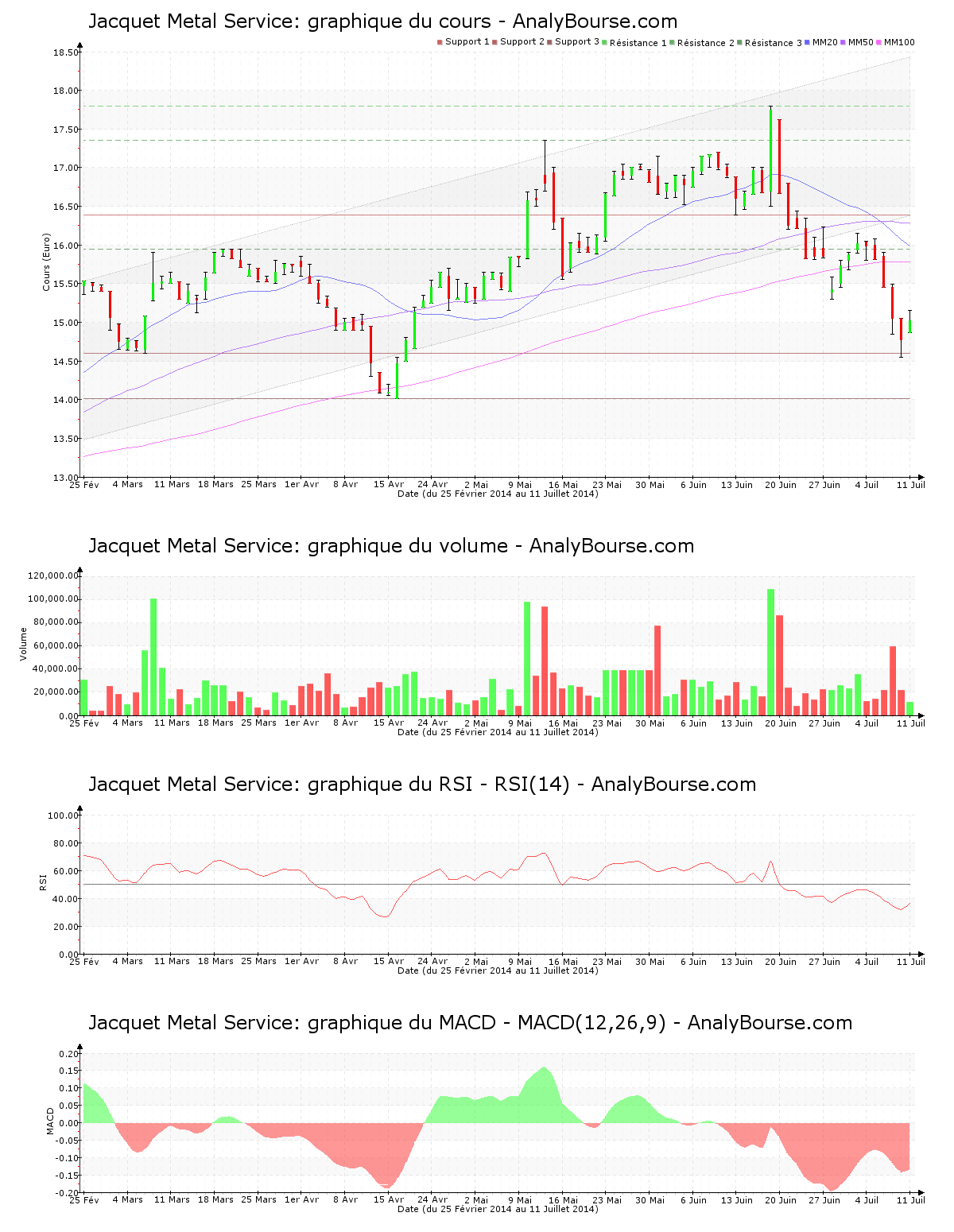This screenshot has height=1232, width=954.
Task: Select the 'Résistance 1' legend label
Action: 638,43
